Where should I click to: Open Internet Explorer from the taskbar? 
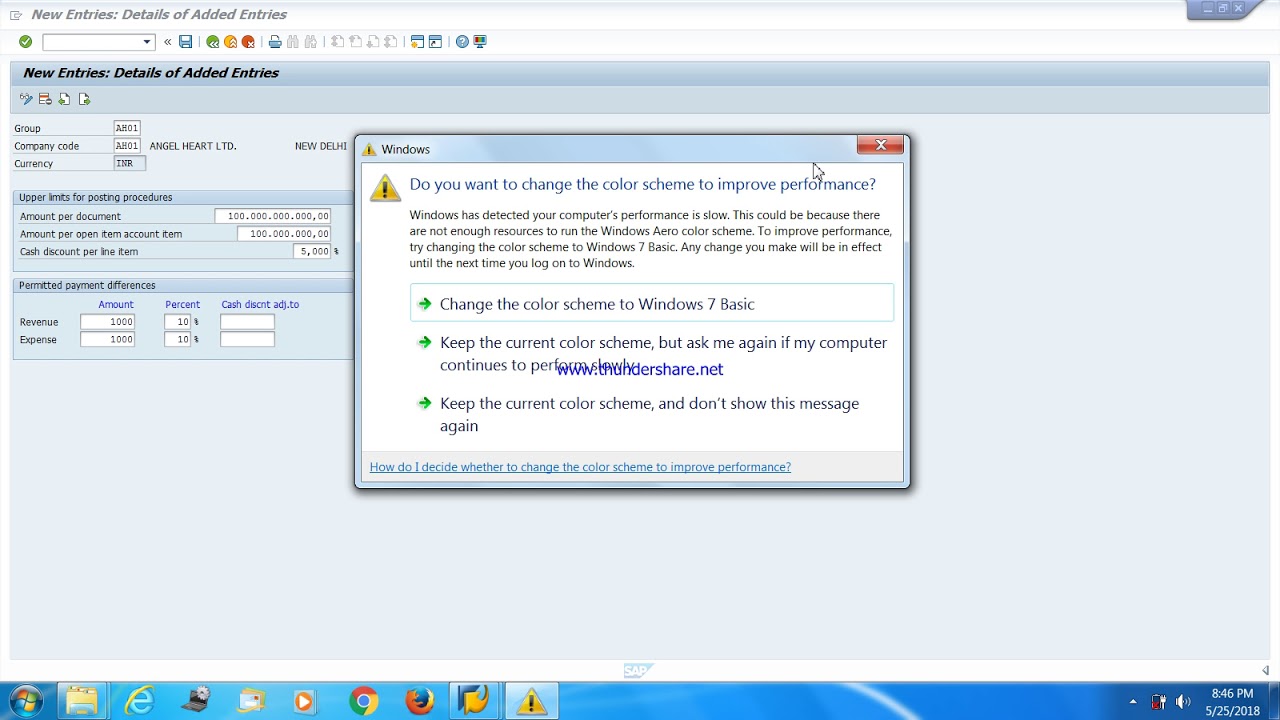coord(139,701)
